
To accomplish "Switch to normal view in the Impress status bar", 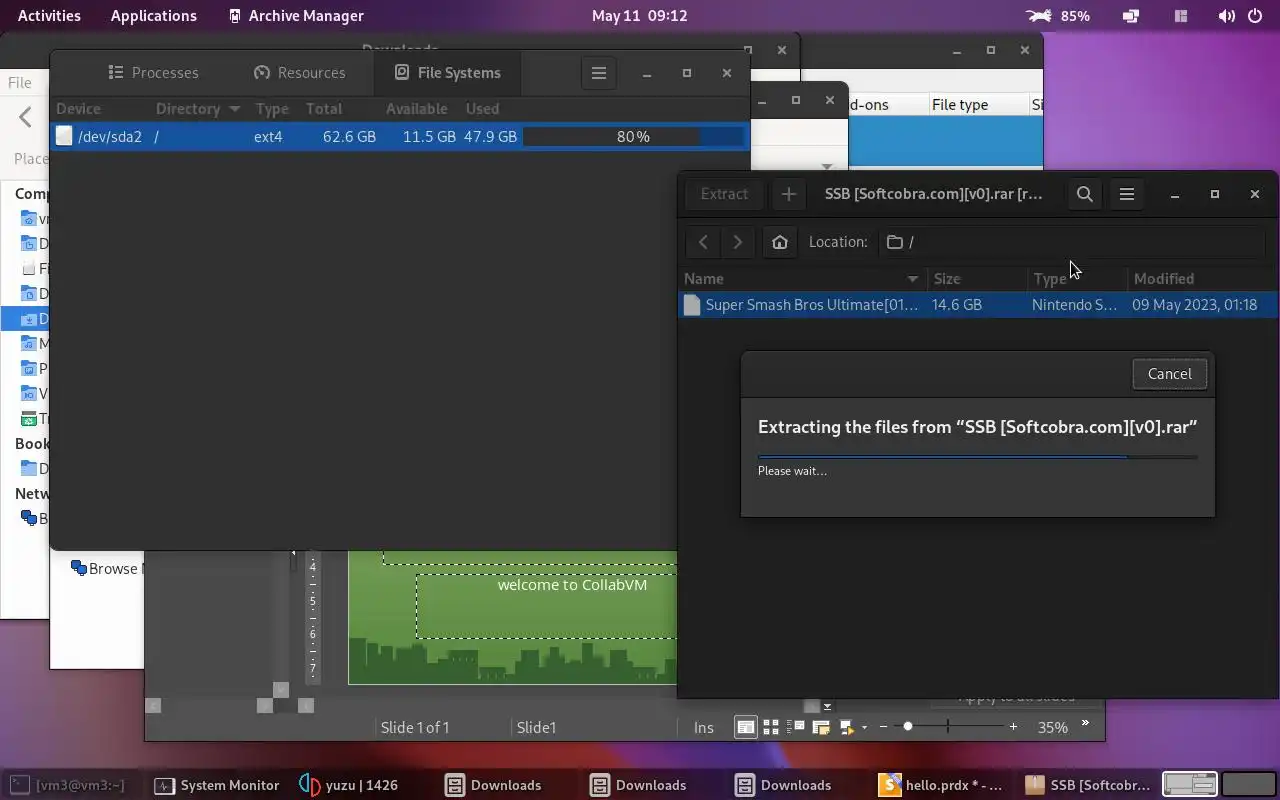I will click(745, 727).
